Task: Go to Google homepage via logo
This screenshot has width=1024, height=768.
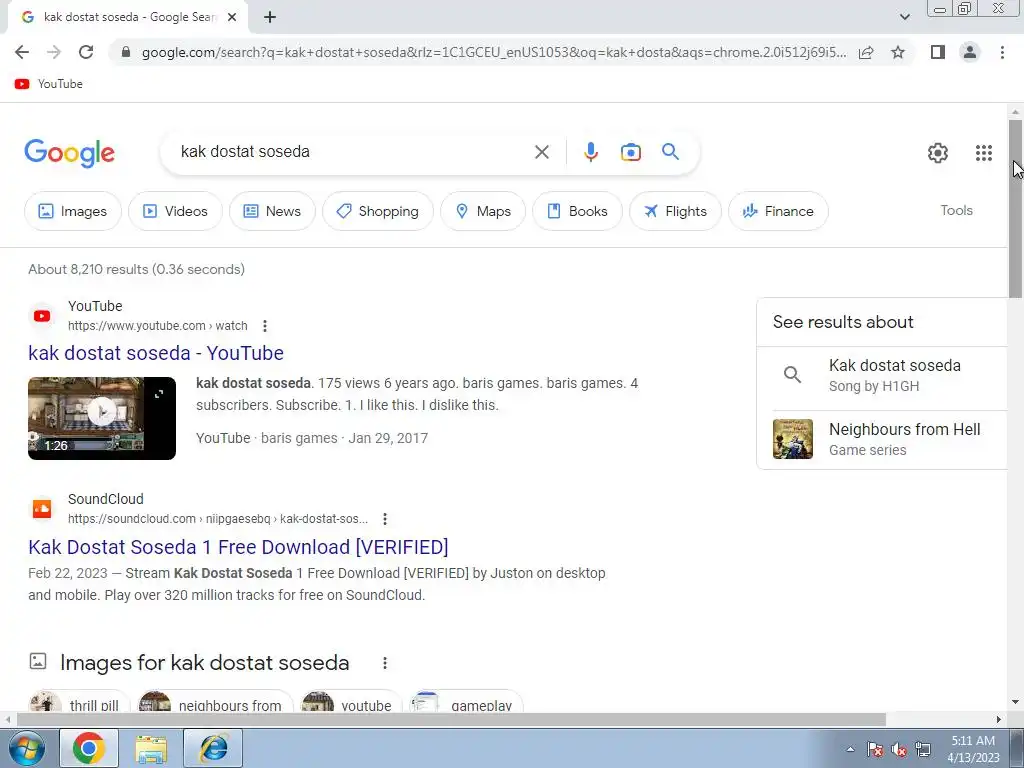Action: click(69, 153)
